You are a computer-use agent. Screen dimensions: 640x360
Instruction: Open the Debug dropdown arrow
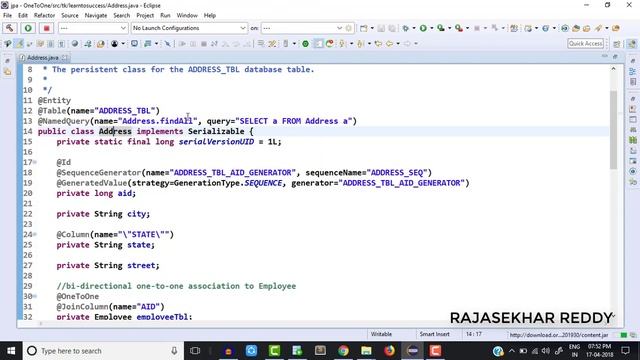click(x=414, y=28)
